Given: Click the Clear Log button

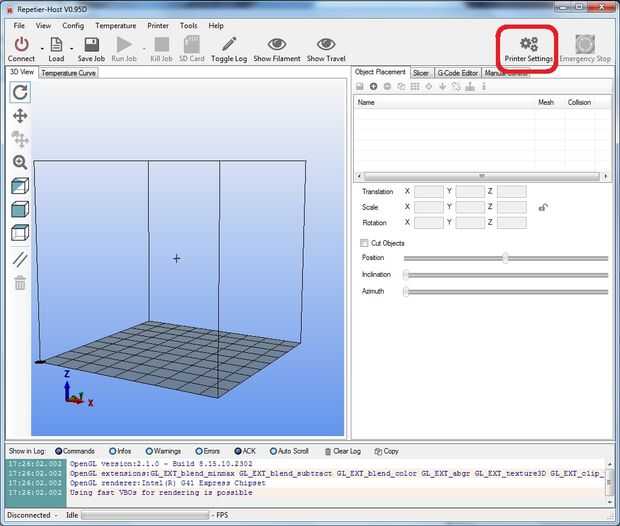Looking at the screenshot, I should coord(342,451).
